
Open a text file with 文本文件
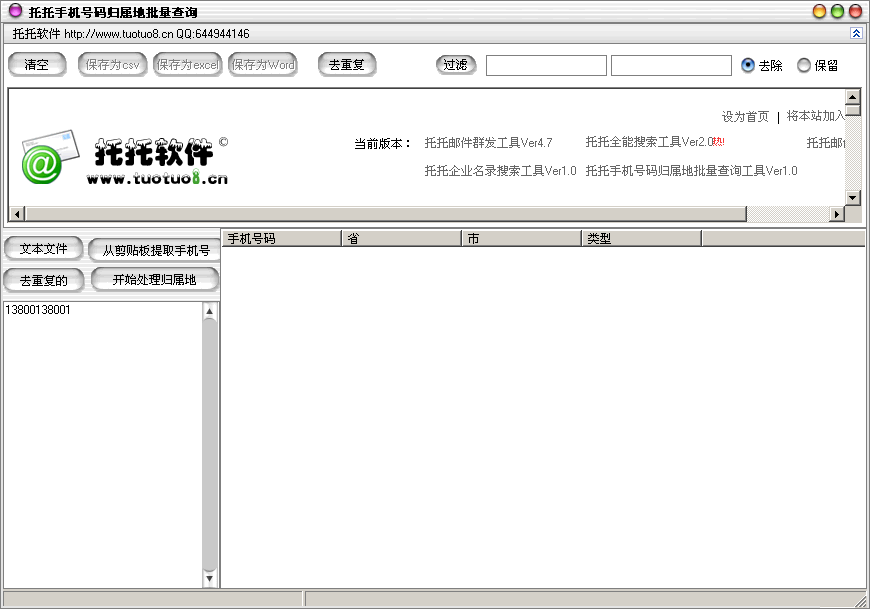(x=43, y=248)
